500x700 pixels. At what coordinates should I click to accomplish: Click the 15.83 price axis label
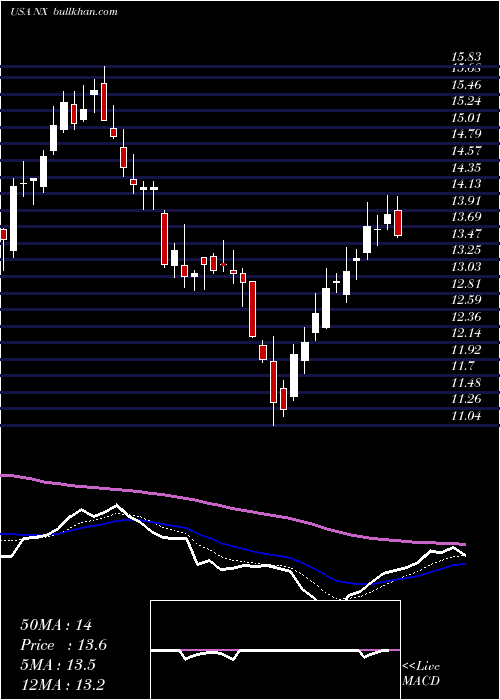coord(466,57)
